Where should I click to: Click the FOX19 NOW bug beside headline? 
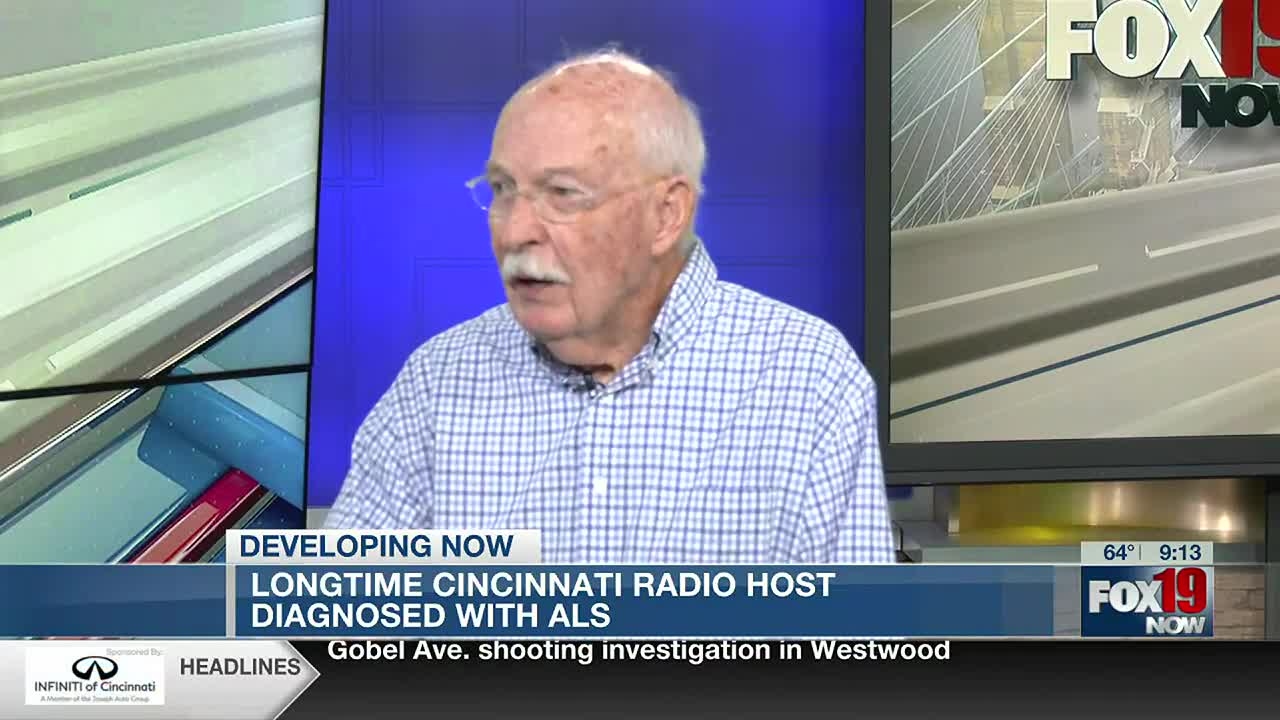(1147, 601)
